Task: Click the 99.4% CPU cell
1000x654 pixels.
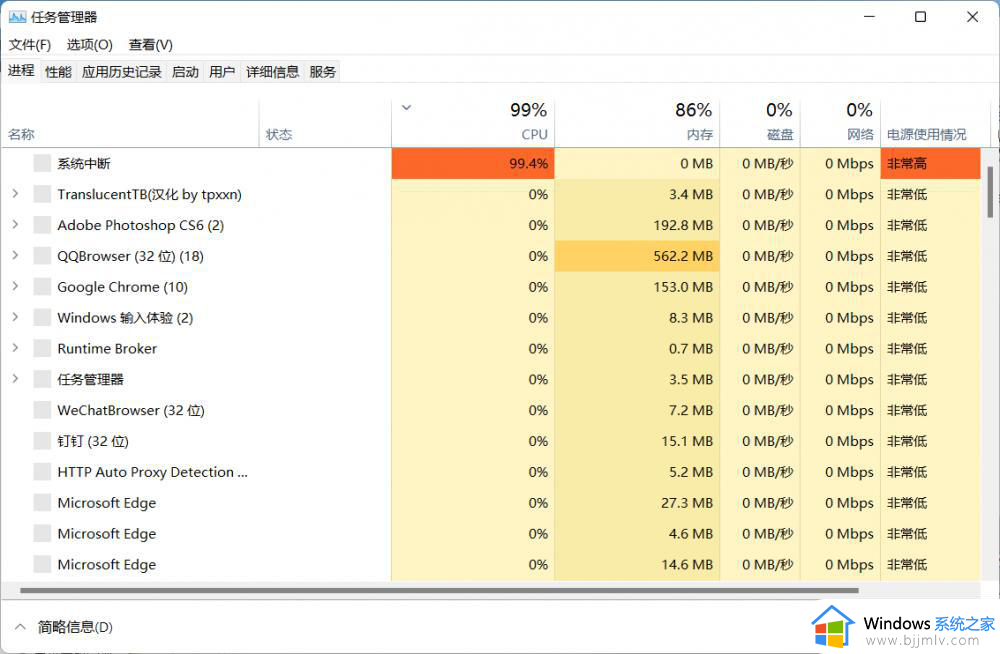Action: 473,163
